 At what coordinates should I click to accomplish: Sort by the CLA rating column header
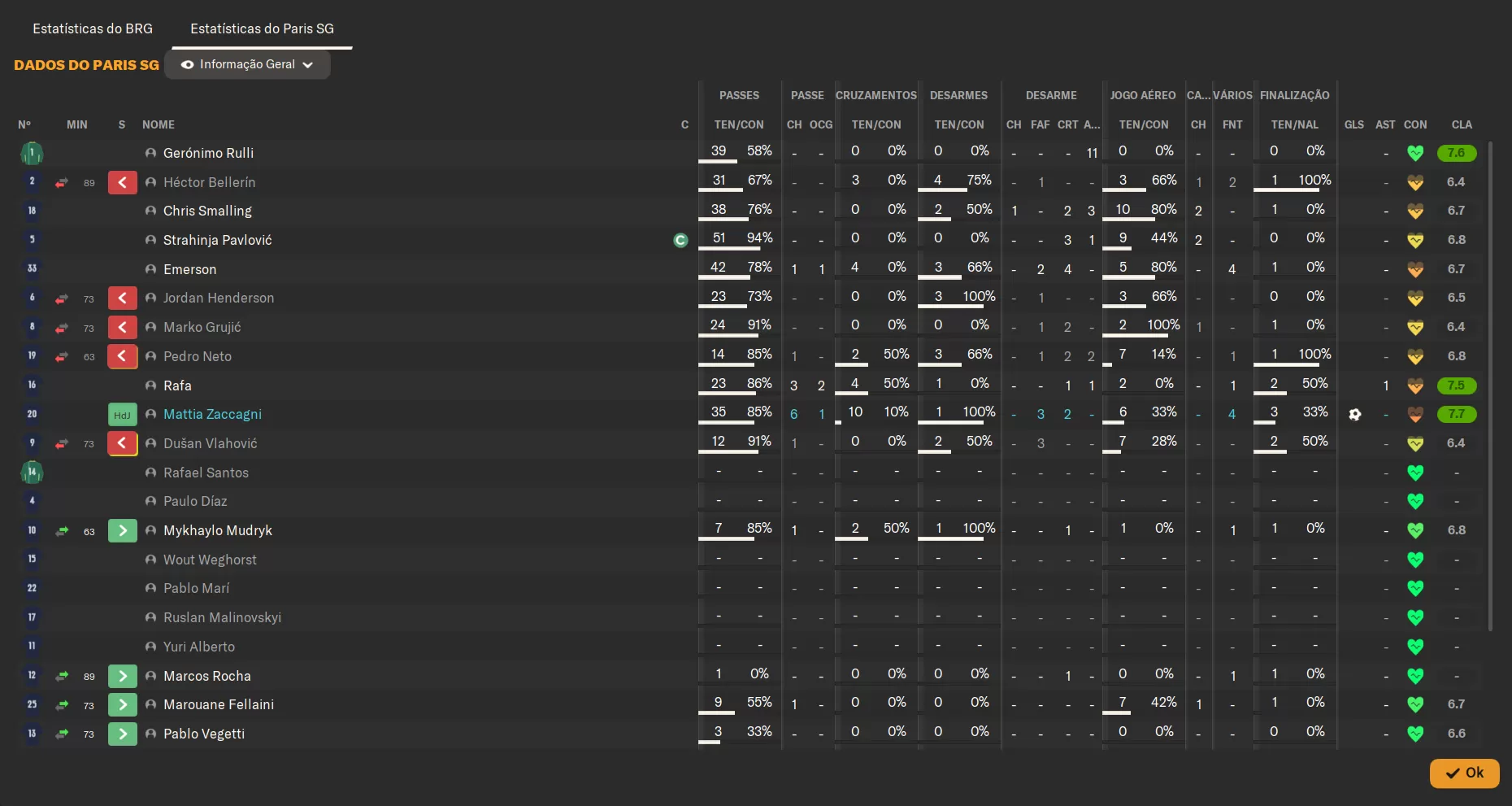1462,124
